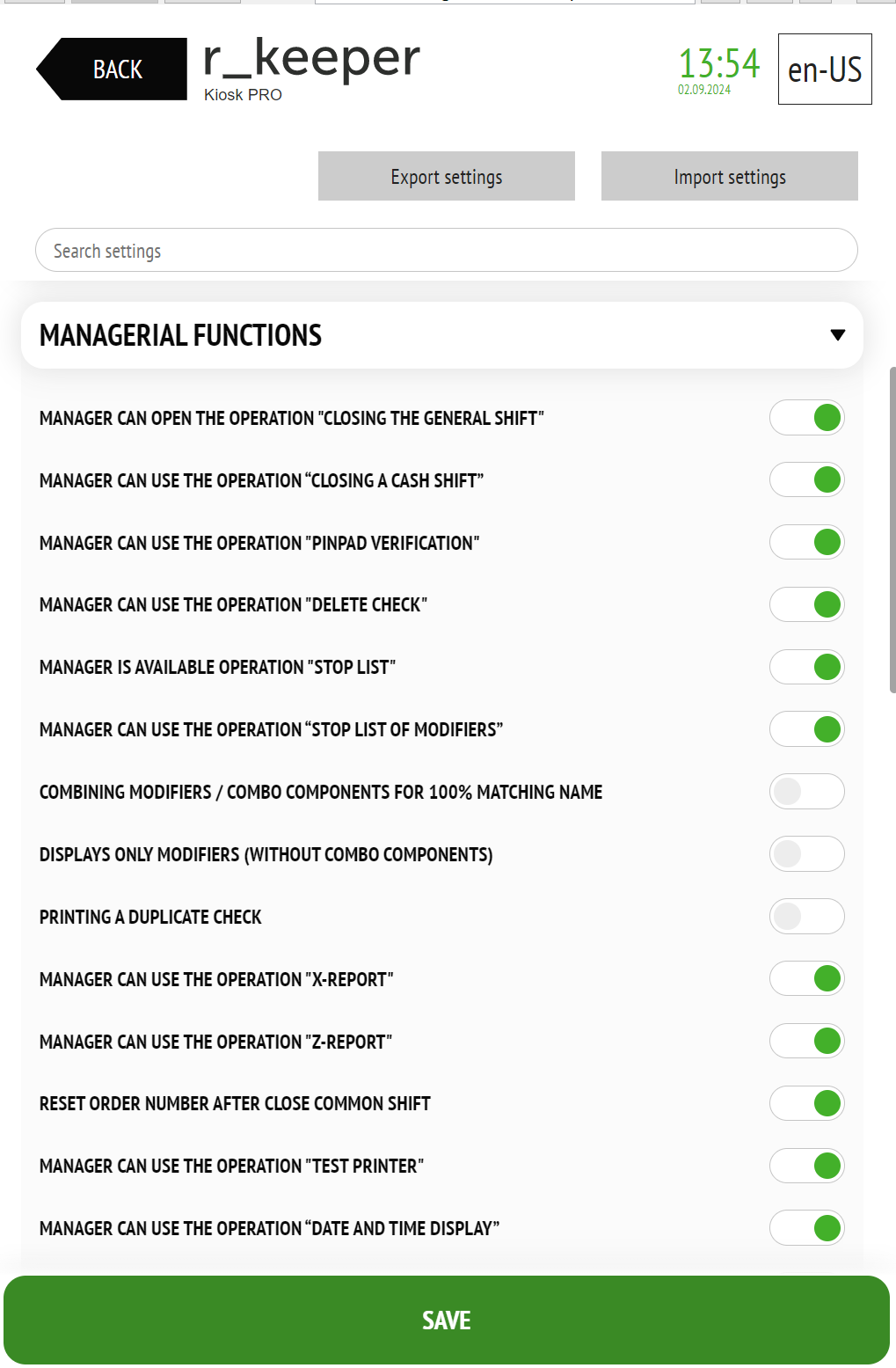Click the vertical scrollbar on right edge
The image size is (896, 1368).
pyautogui.click(x=892, y=530)
